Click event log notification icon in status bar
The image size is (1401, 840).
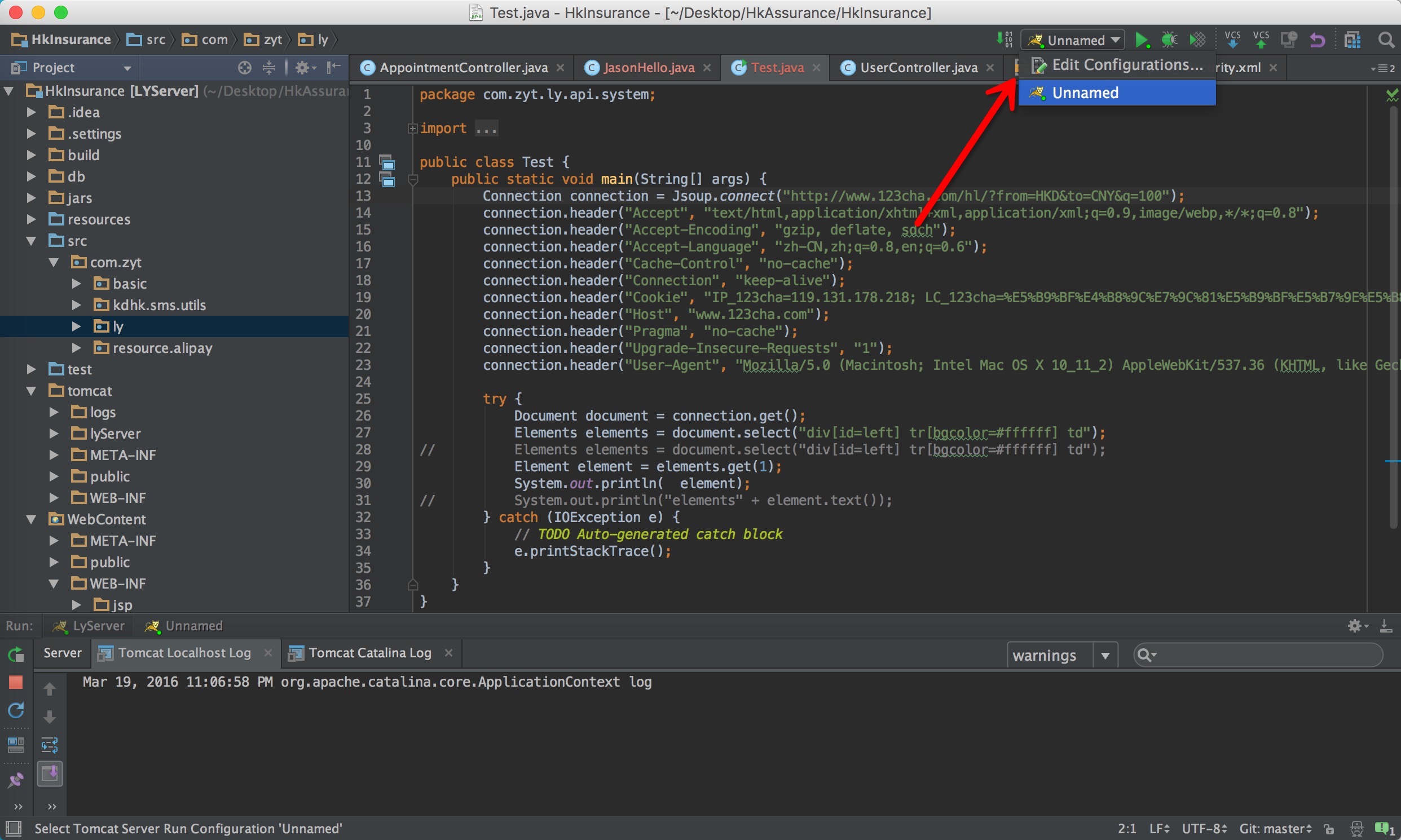coord(1384,829)
